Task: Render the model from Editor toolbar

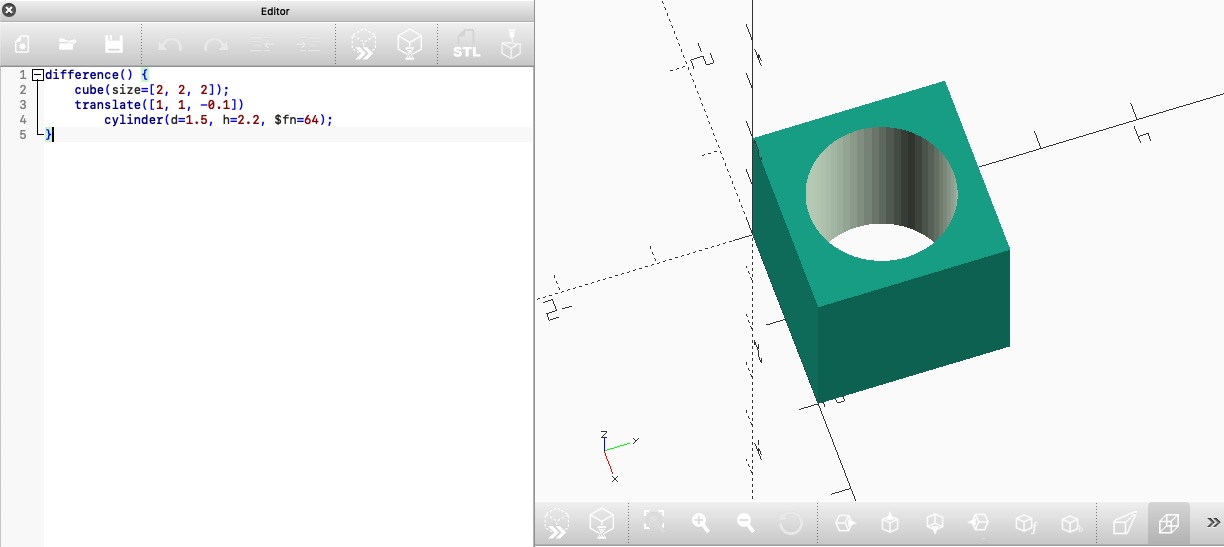Action: [409, 45]
